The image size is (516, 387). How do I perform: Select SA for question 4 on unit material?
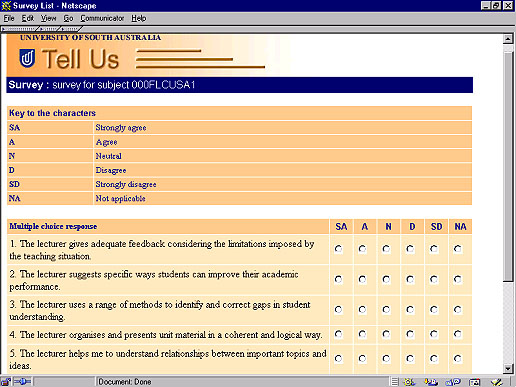pos(338,334)
